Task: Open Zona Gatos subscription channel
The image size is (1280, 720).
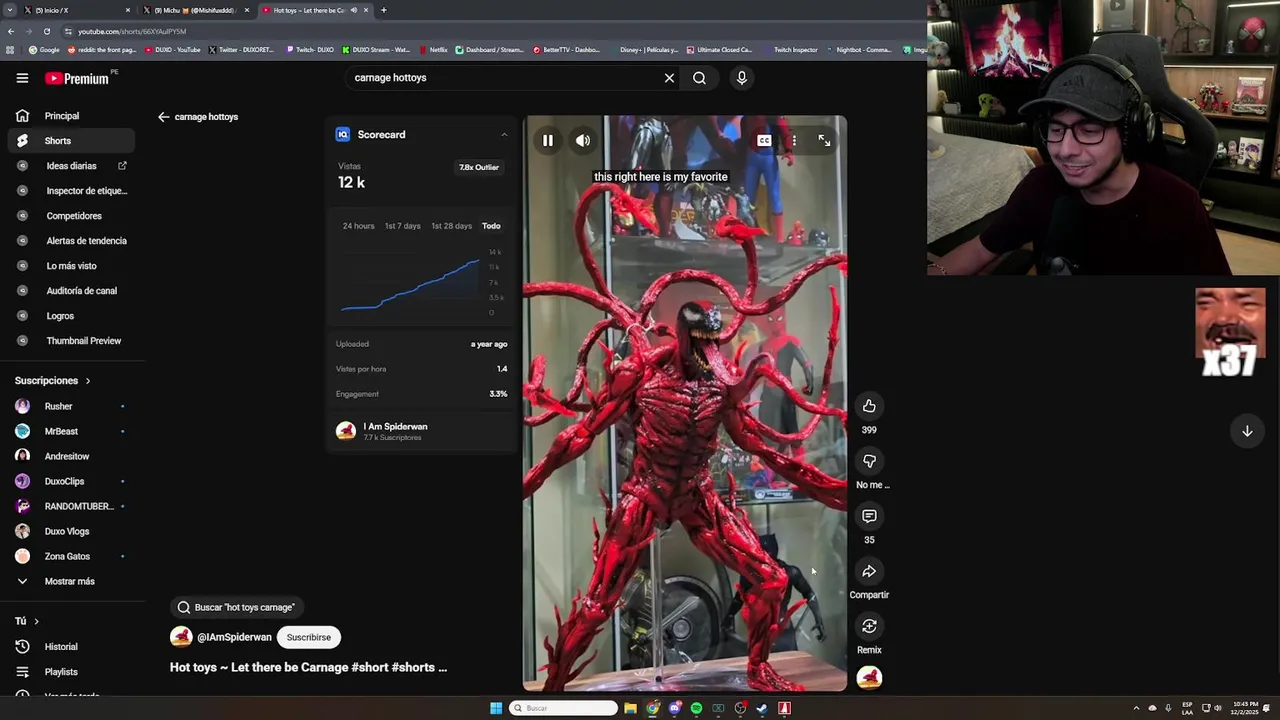Action: pyautogui.click(x=71, y=556)
